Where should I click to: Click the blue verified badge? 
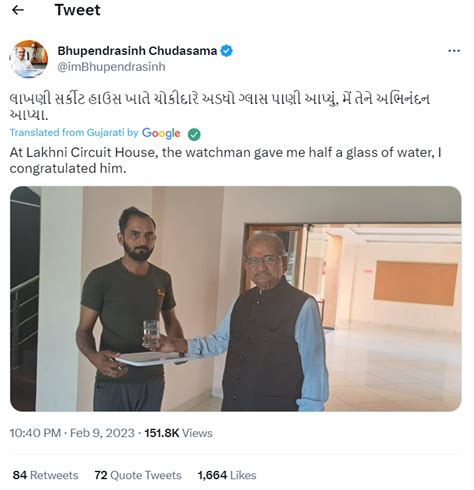(227, 51)
